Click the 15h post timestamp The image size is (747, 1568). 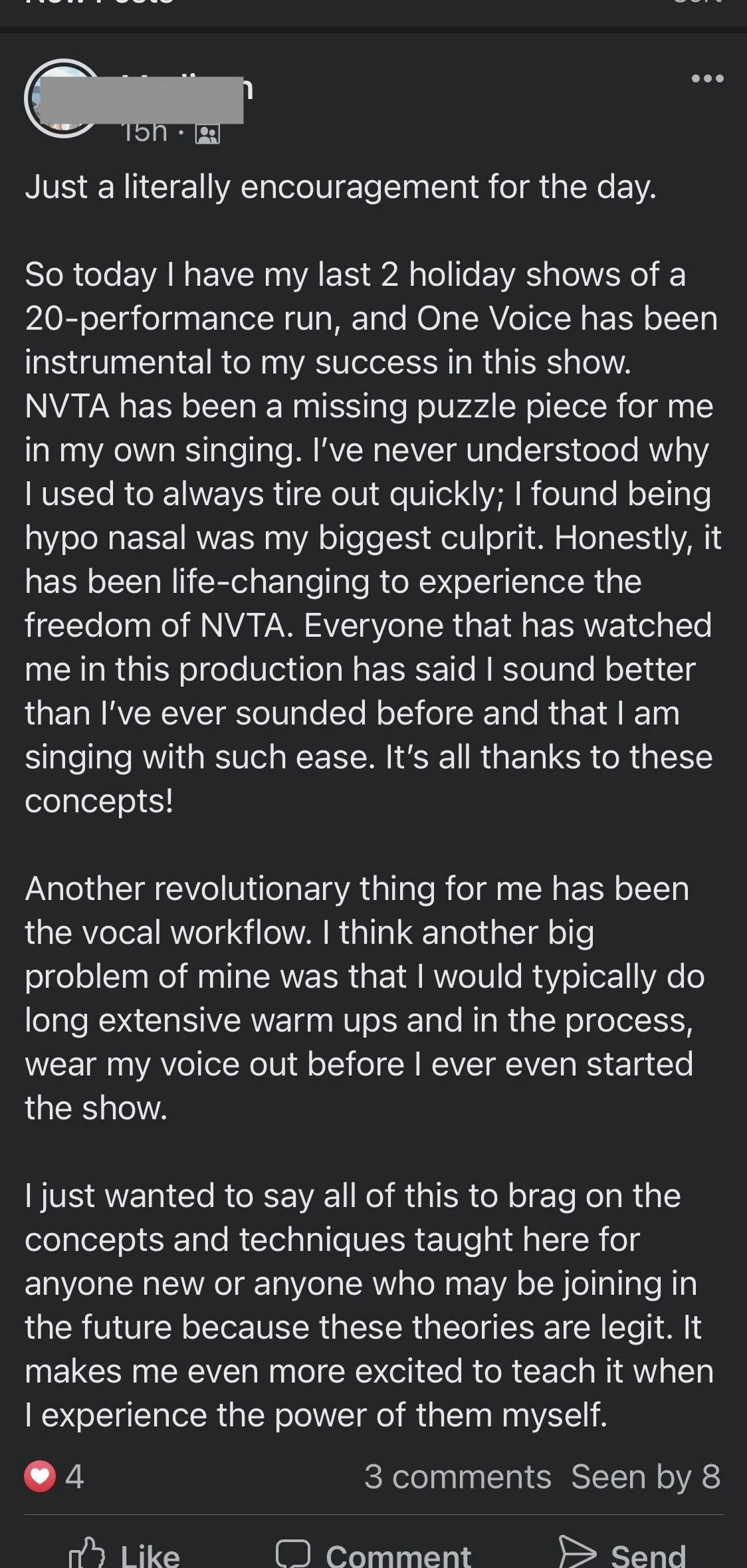tap(144, 133)
